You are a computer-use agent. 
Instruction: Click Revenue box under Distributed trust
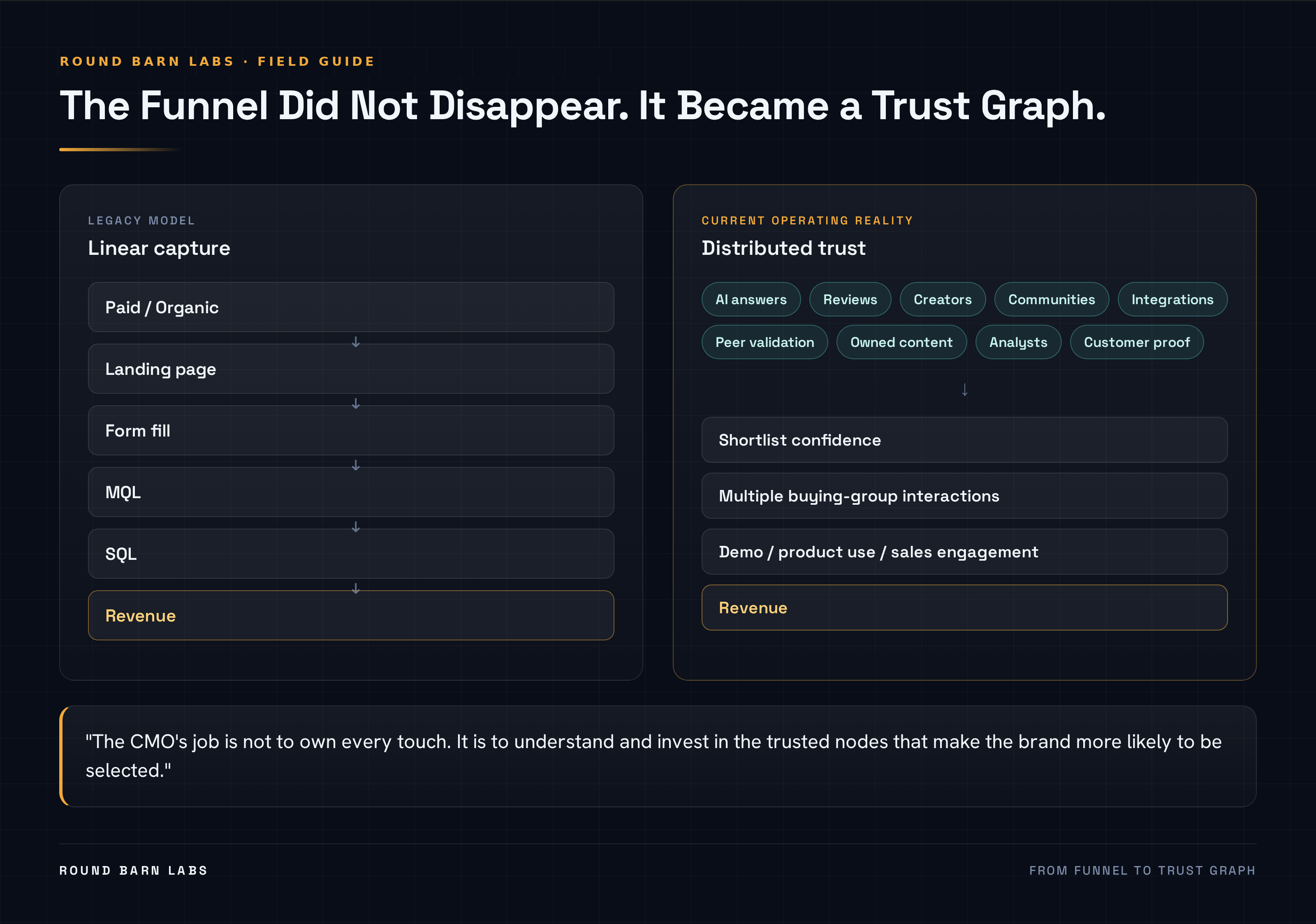[964, 607]
